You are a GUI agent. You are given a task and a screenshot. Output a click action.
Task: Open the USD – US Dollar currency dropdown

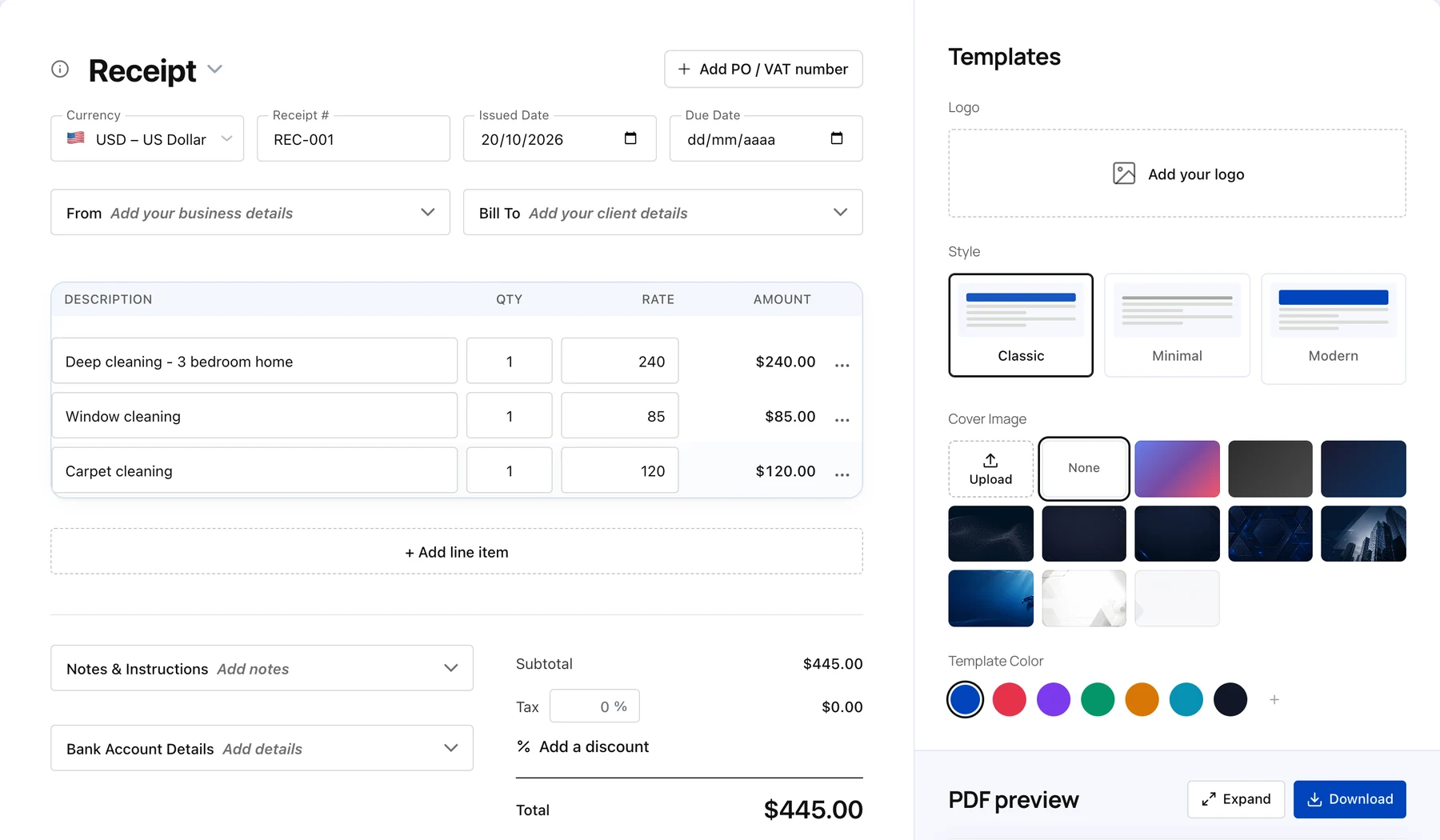pyautogui.click(x=147, y=139)
